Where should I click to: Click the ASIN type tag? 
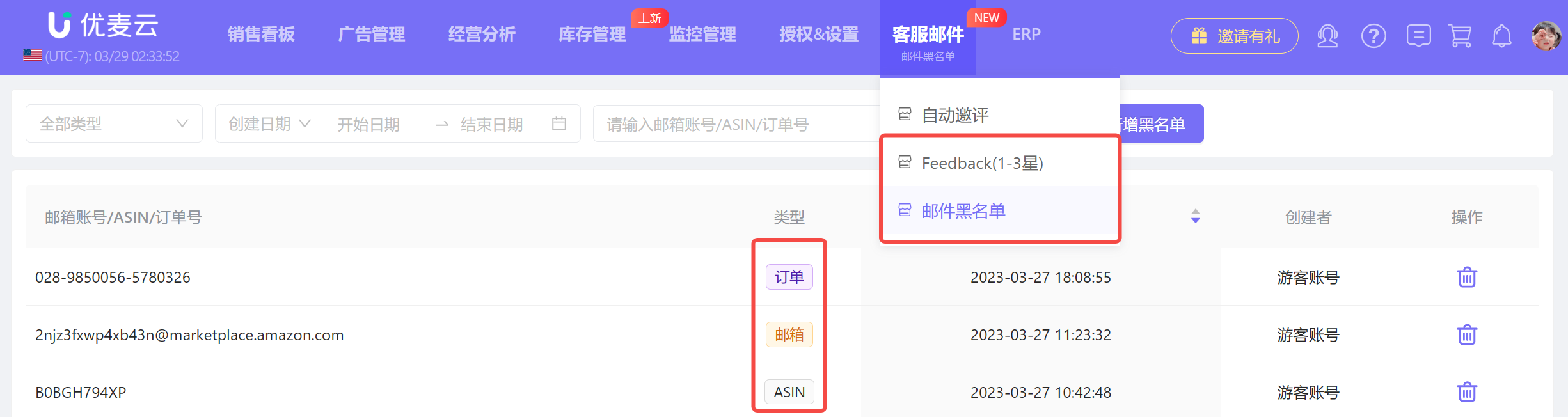click(x=789, y=392)
